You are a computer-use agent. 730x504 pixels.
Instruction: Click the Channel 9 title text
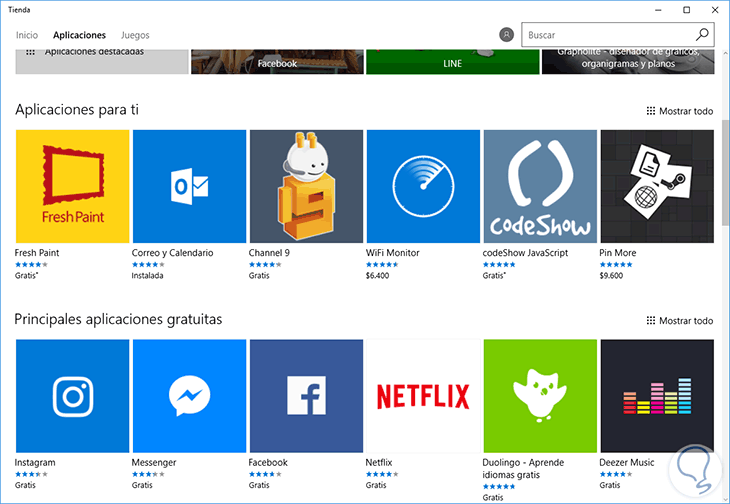[x=269, y=253]
